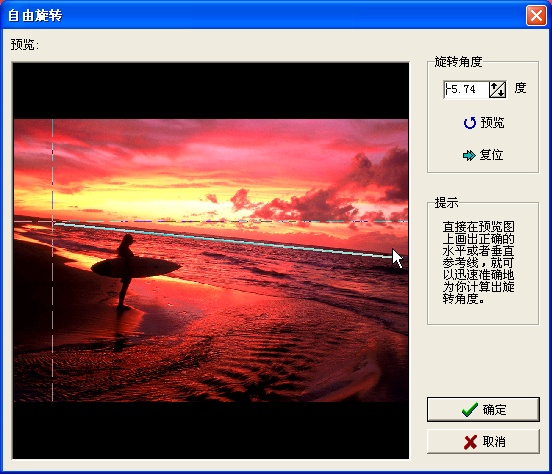Click the 复位 reset button
This screenshot has width=552, height=474.
(x=483, y=155)
